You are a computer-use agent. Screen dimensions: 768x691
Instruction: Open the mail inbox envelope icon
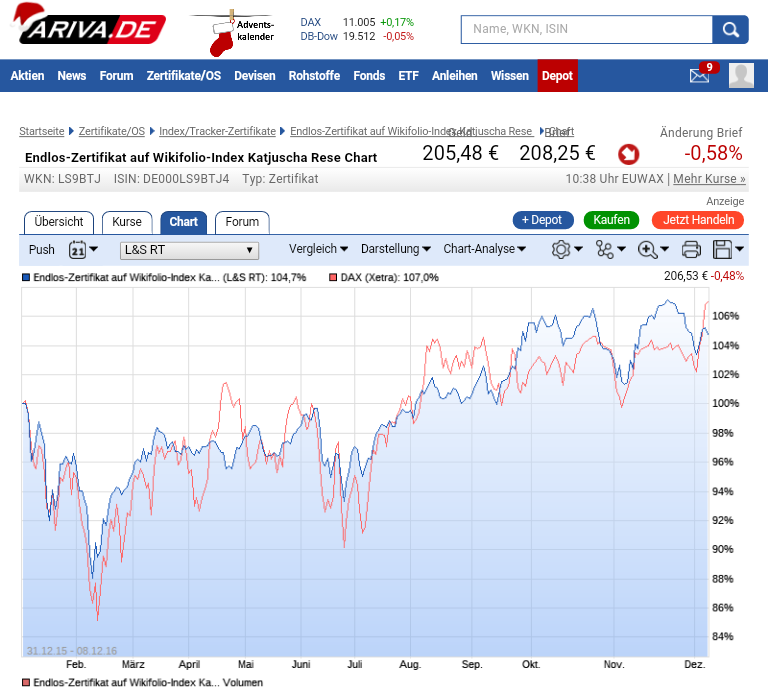tap(699, 75)
